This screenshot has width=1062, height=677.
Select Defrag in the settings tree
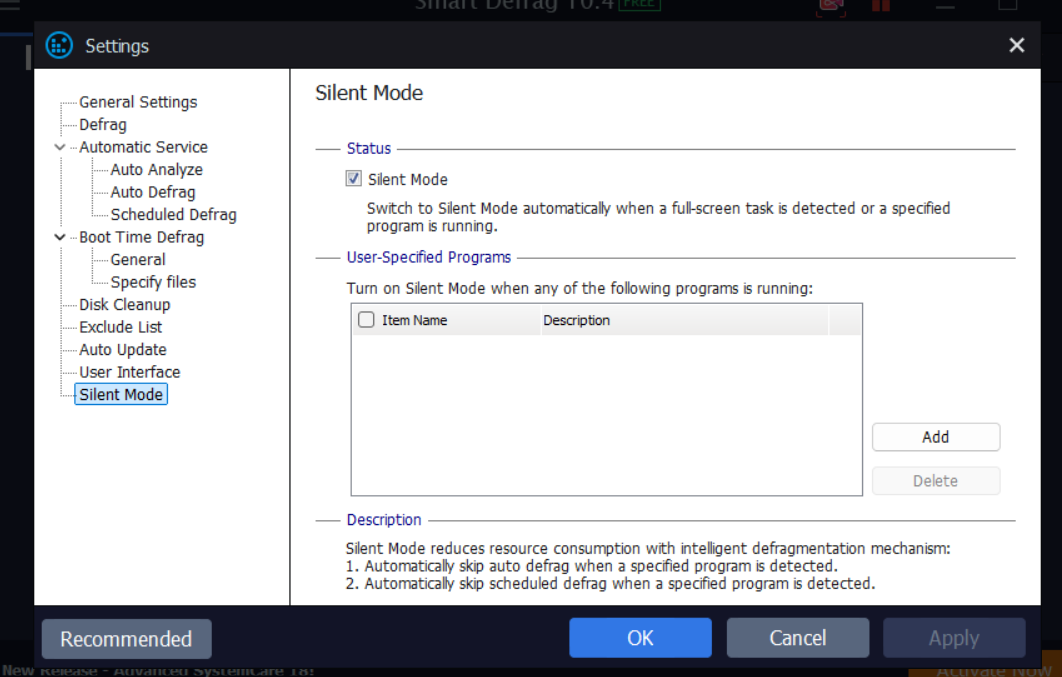[103, 125]
